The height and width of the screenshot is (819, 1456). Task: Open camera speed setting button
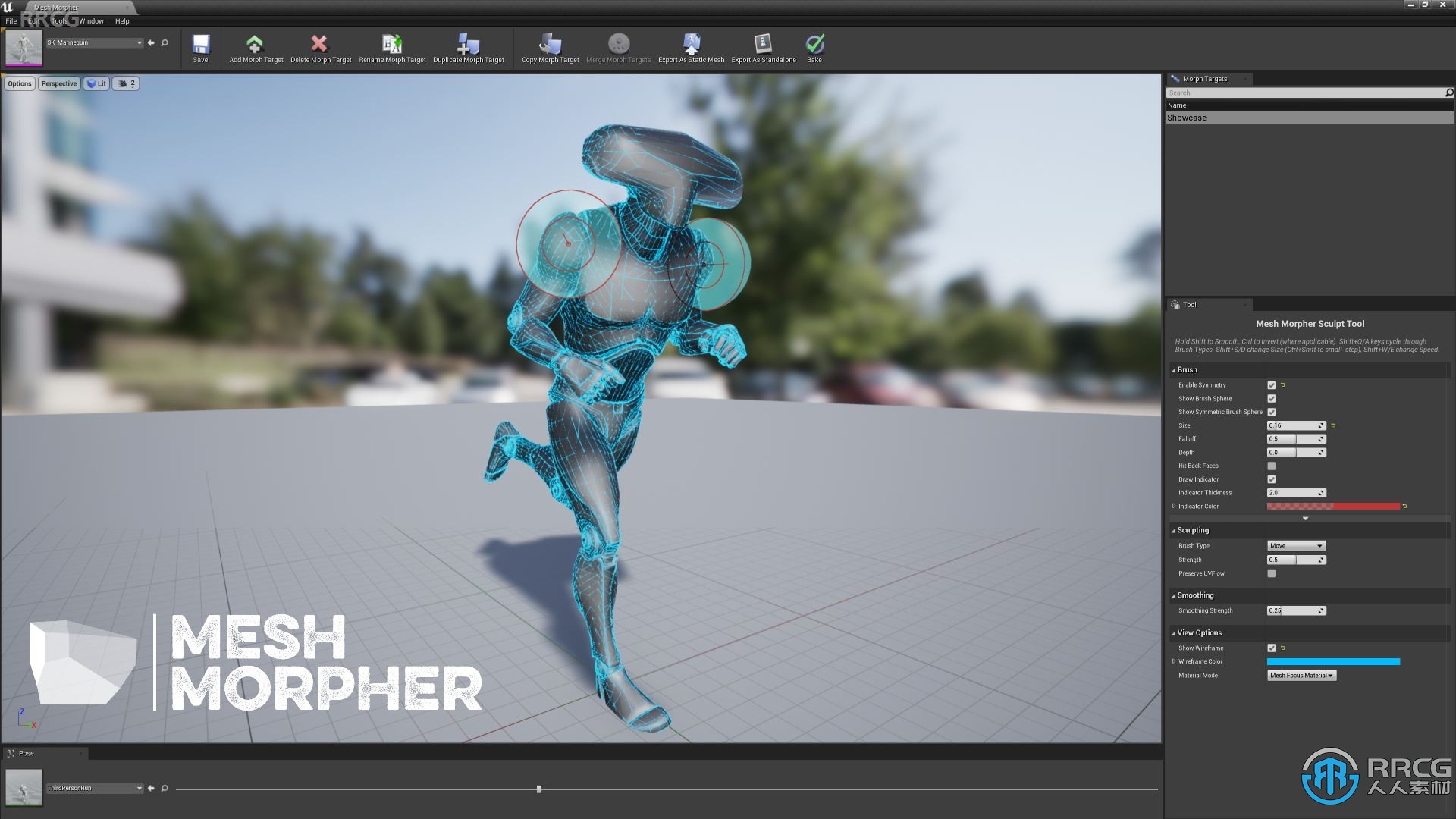tap(126, 83)
